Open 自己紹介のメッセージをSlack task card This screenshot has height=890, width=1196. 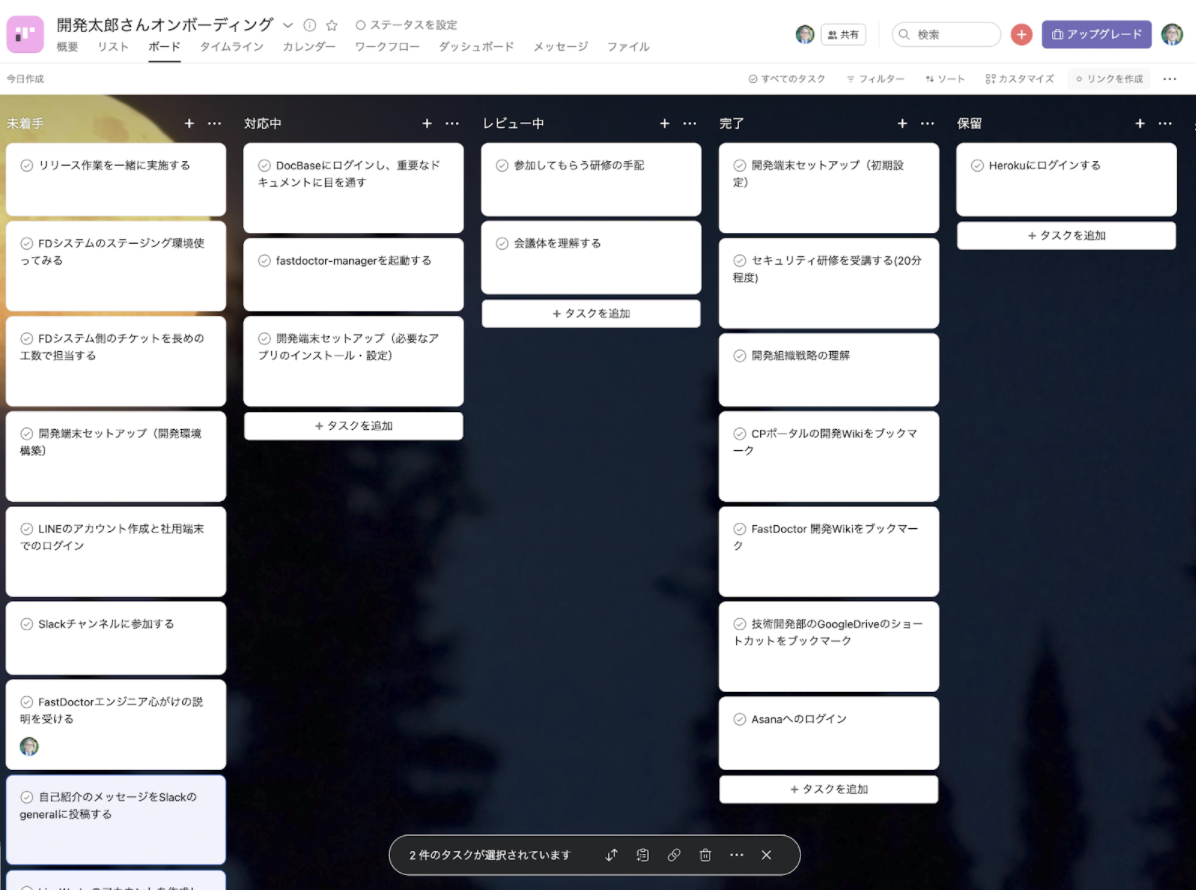tap(116, 820)
